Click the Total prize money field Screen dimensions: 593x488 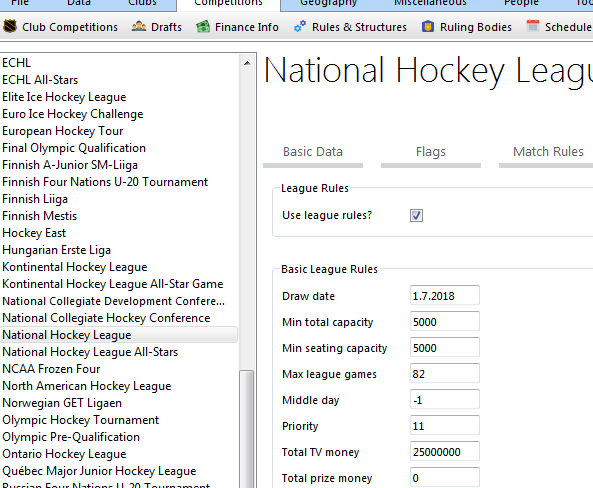point(445,477)
